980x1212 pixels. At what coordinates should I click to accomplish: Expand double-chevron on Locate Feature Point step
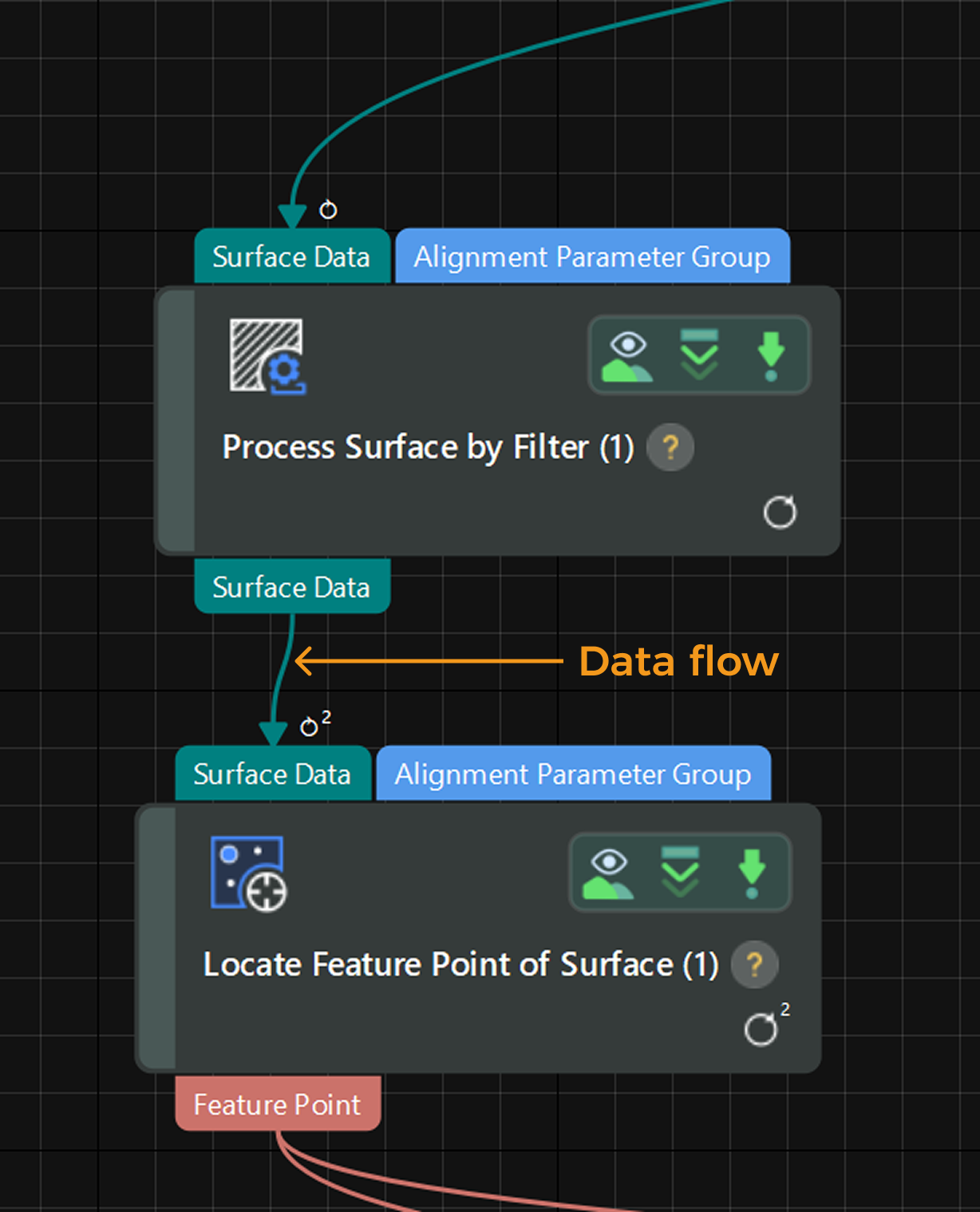click(x=681, y=873)
